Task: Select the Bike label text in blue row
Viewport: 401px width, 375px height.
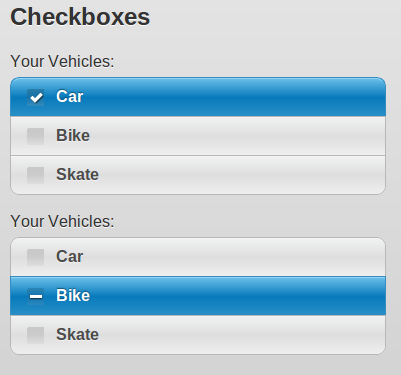Action: tap(73, 296)
